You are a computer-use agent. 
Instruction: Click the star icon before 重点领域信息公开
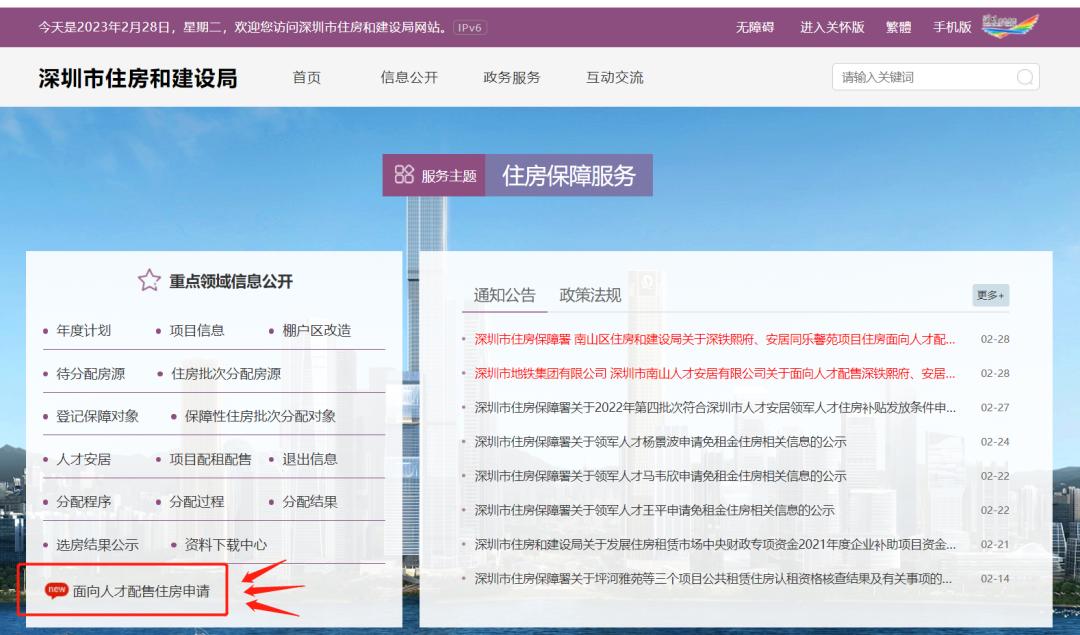(147, 281)
